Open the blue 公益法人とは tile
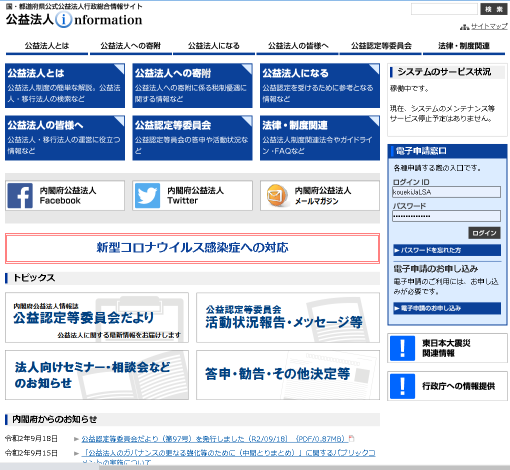This screenshot has height=470, width=510. 65,86
